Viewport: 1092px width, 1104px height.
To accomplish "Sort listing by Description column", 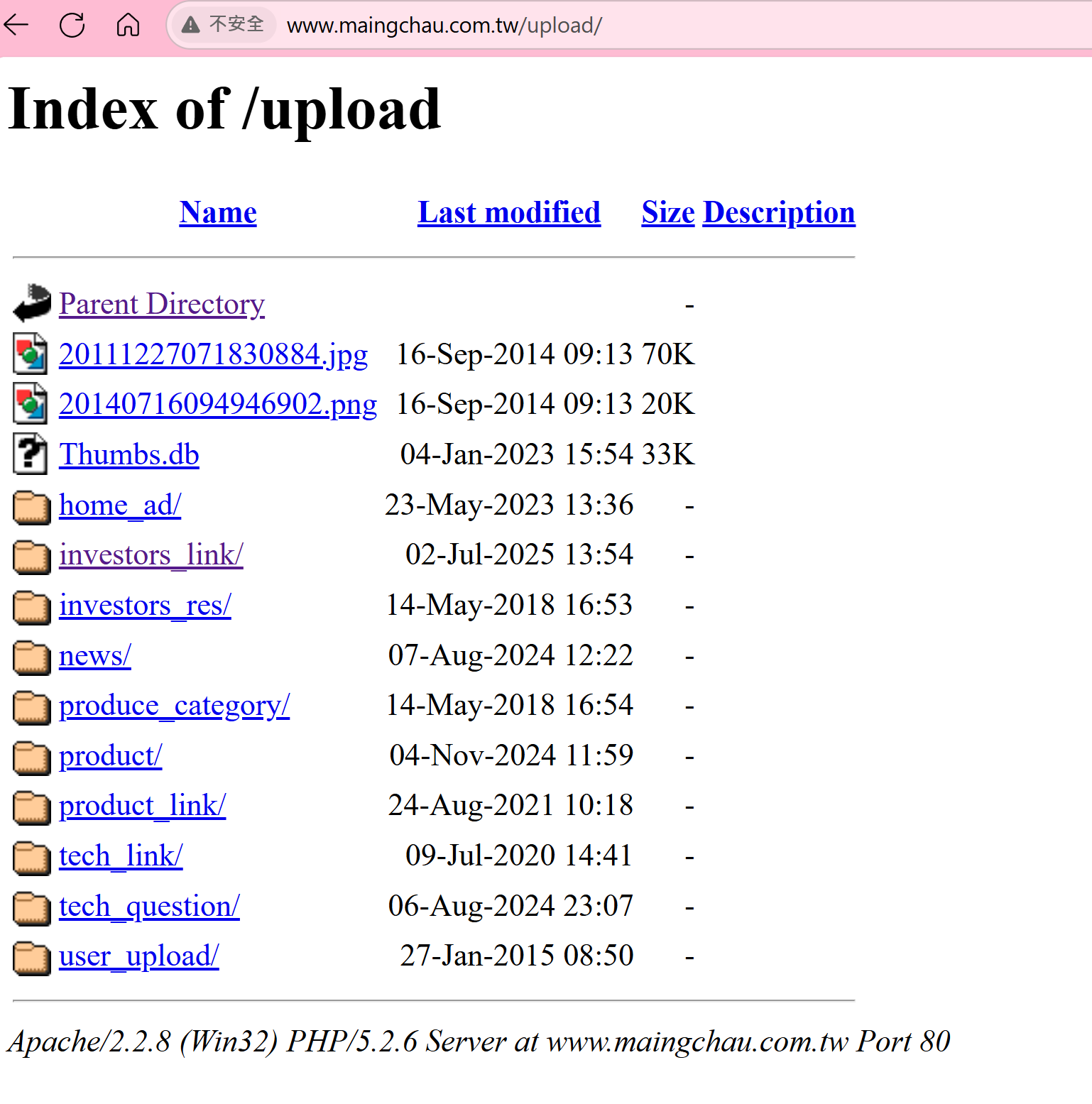I will pos(779,212).
